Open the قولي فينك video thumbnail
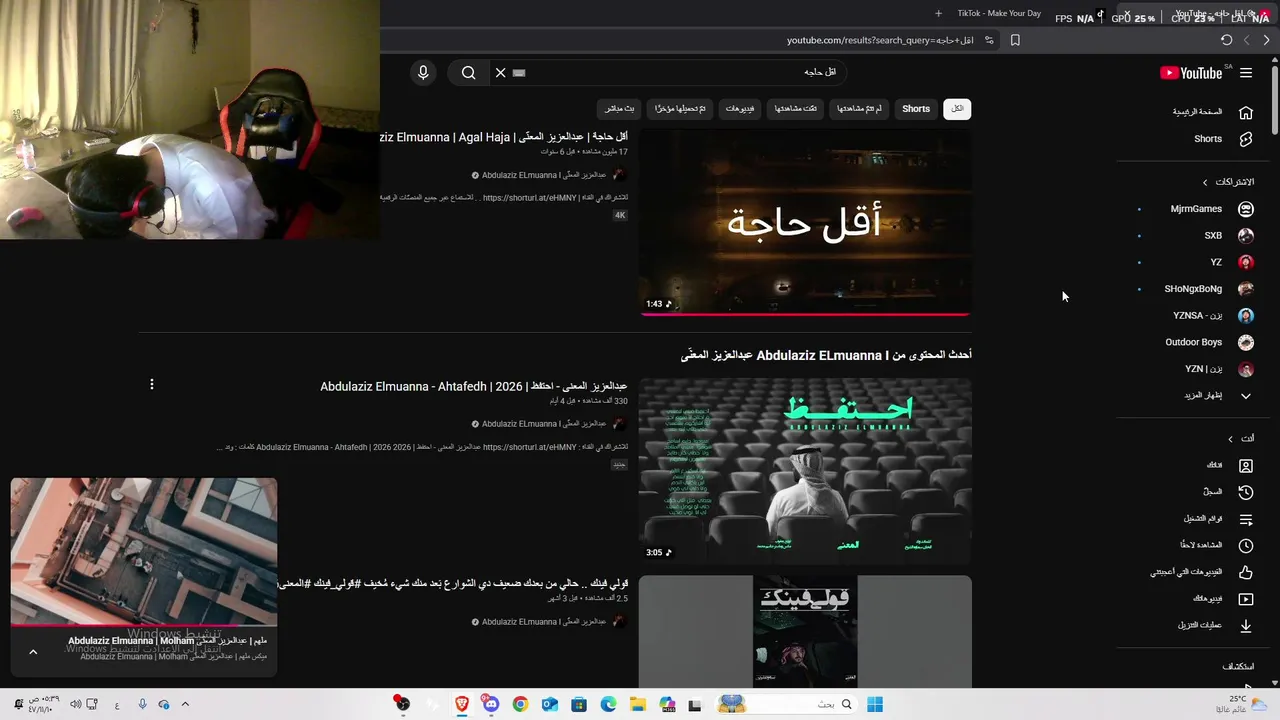 pyautogui.click(x=805, y=631)
